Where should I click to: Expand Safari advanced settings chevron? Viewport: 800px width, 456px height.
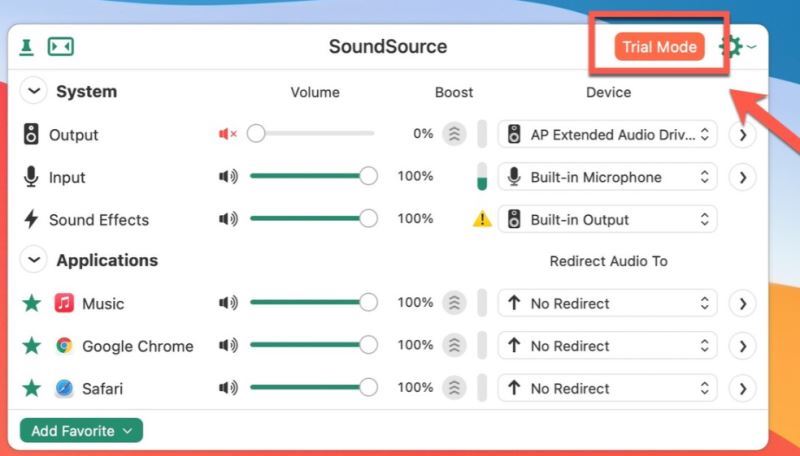pos(742,389)
